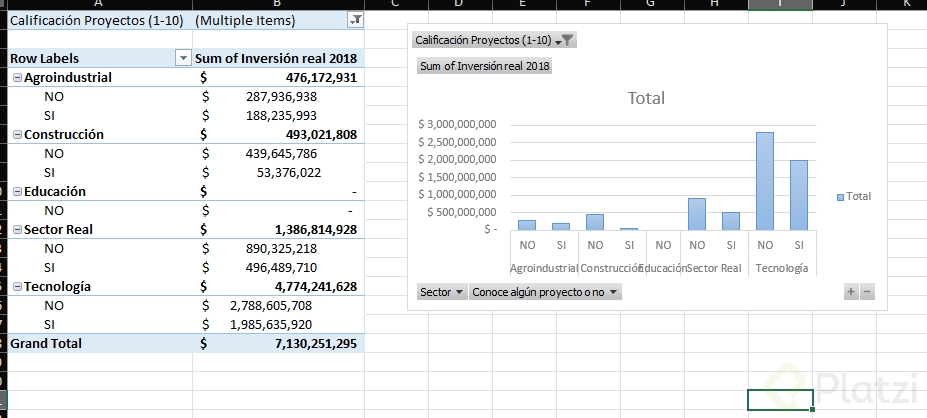Select the (Multiple Items) filter value cell
Viewport: 927px width, 418px height.
click(270, 21)
